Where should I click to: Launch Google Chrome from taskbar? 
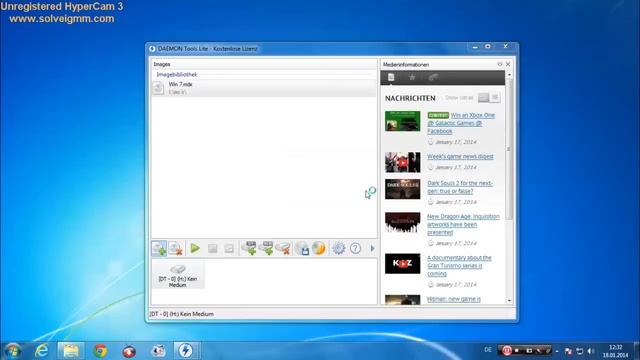point(100,351)
